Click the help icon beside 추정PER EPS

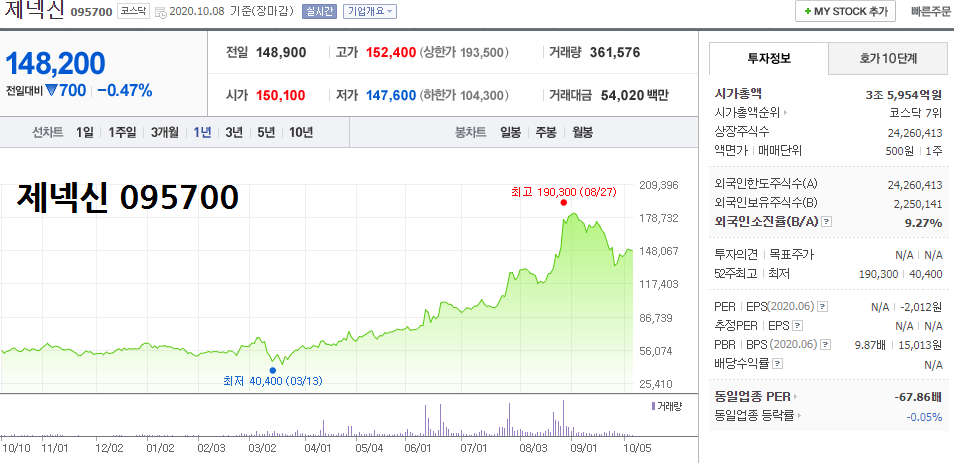[x=798, y=325]
